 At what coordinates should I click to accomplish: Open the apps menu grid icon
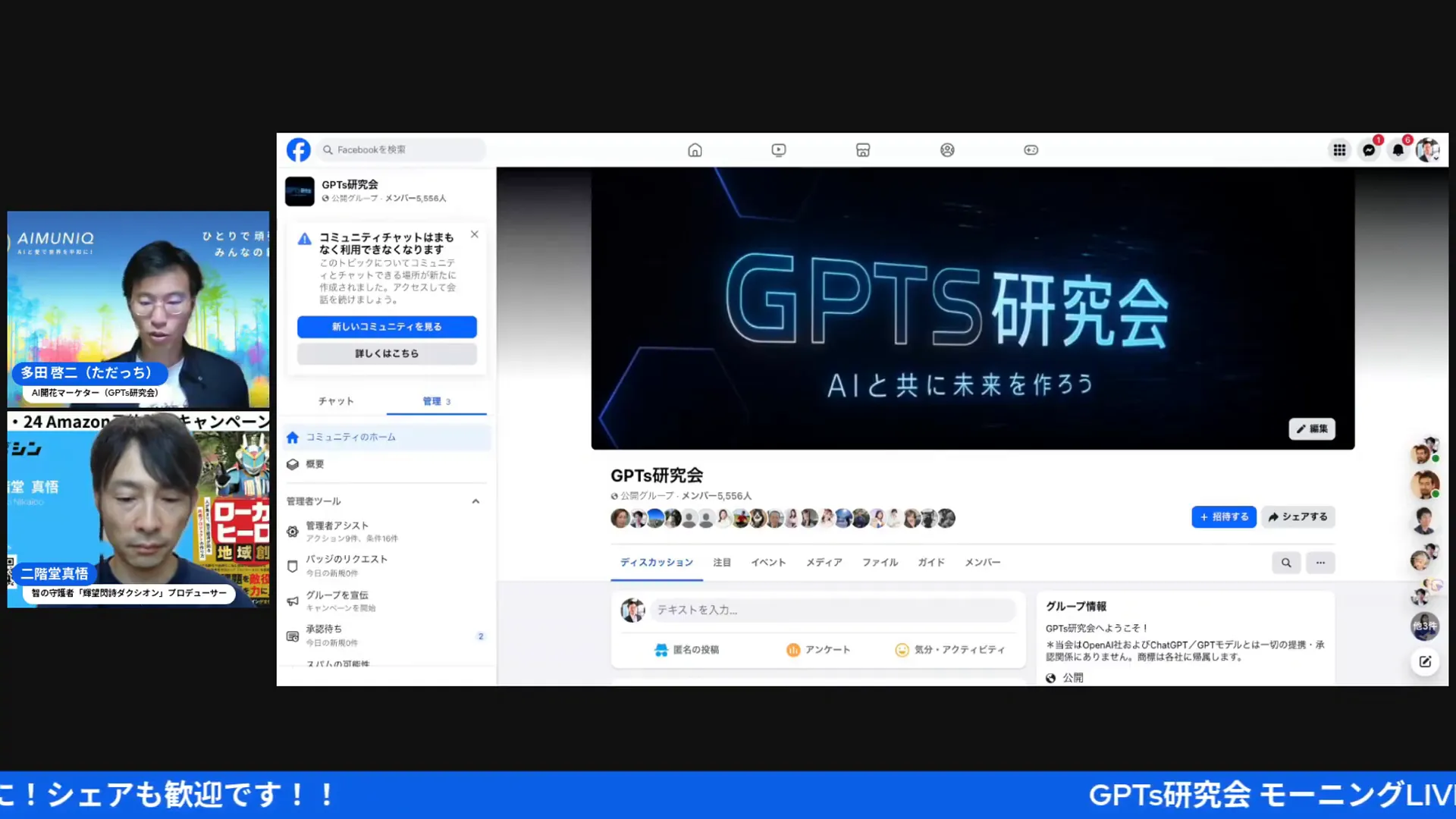pos(1340,150)
